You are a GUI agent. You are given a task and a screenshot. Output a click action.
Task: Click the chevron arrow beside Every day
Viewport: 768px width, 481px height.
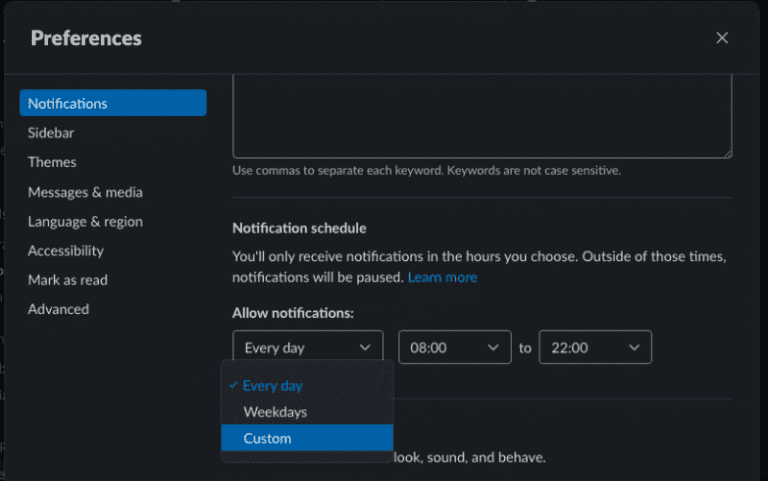pos(364,348)
